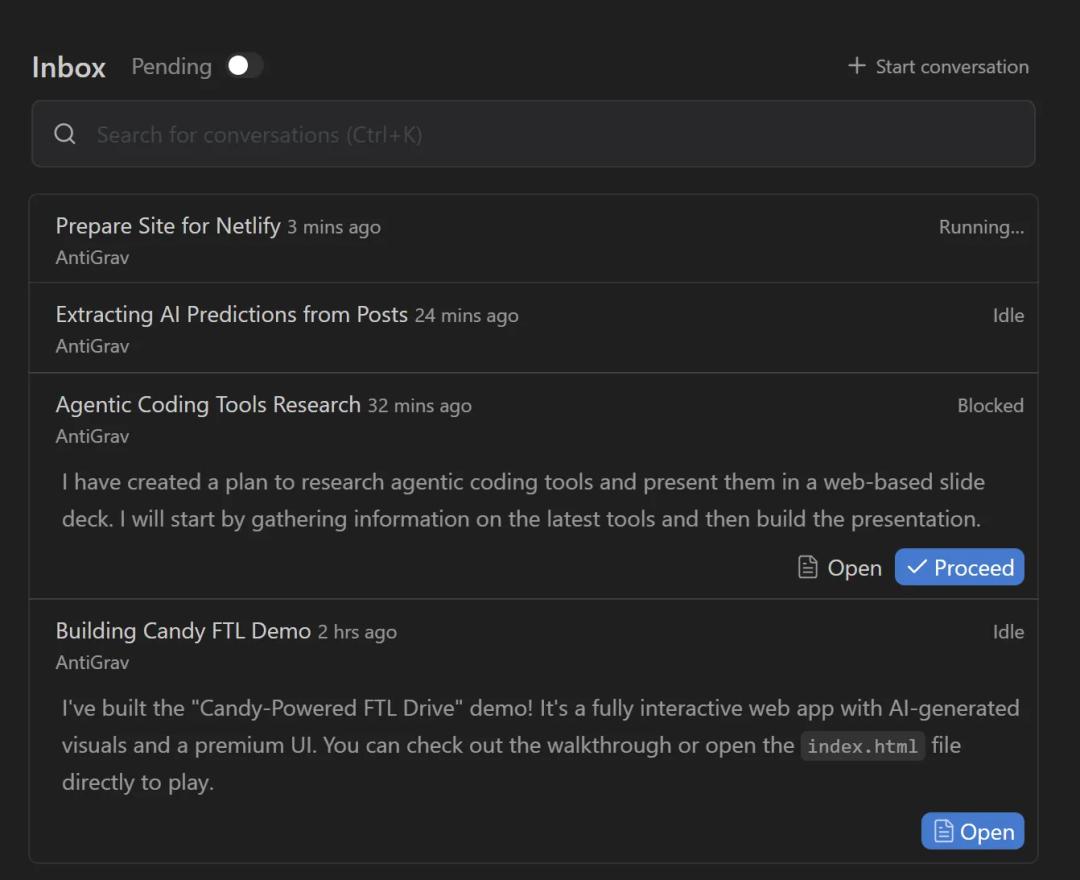This screenshot has width=1080, height=880.
Task: Toggle the Pending filter switch
Action: [x=244, y=66]
